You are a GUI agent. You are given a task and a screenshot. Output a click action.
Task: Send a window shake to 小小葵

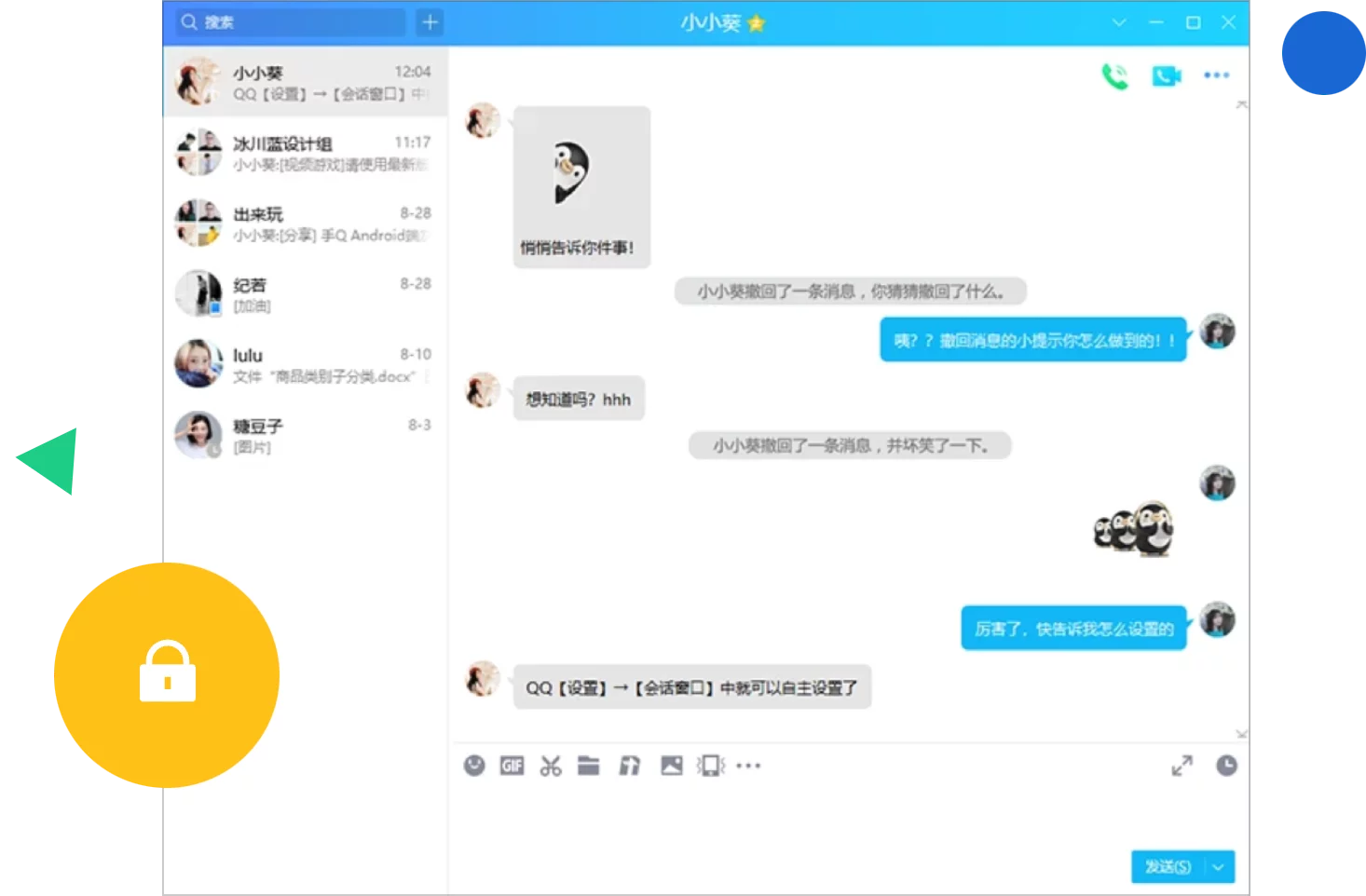pyautogui.click(x=710, y=765)
